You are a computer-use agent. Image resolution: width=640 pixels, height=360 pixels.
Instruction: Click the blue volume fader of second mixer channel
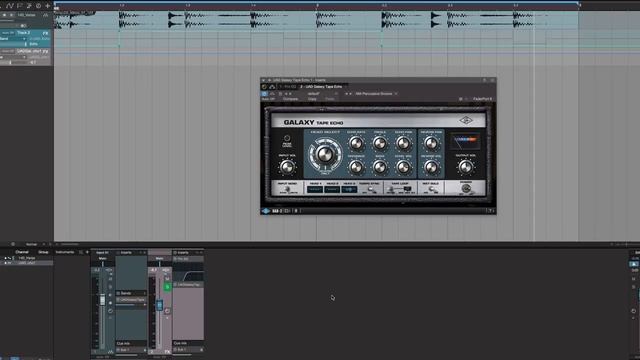[x=160, y=305]
